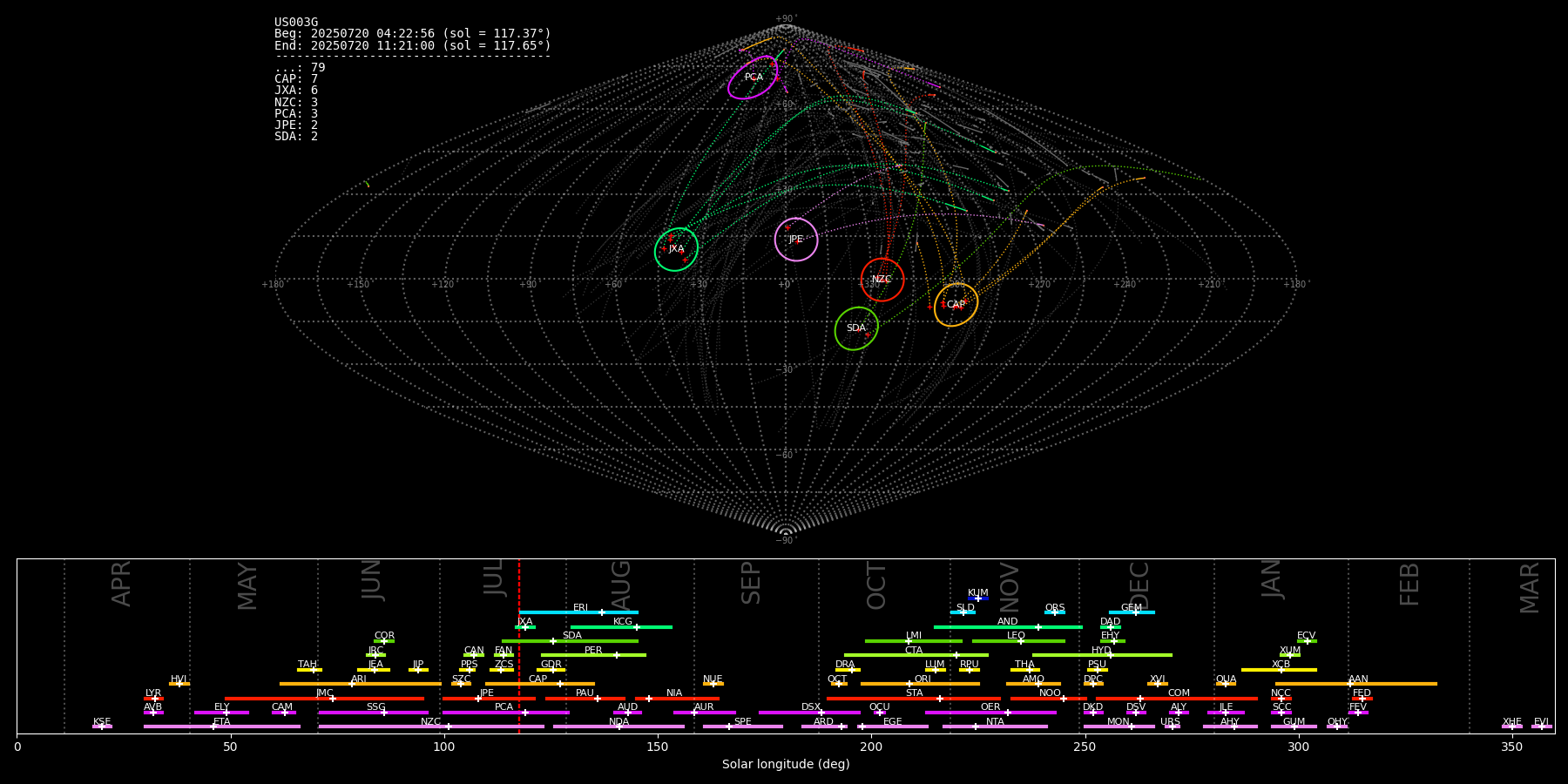Click the red COM shower bar in timeline
Screen dimensions: 1568x784
click(1177, 698)
